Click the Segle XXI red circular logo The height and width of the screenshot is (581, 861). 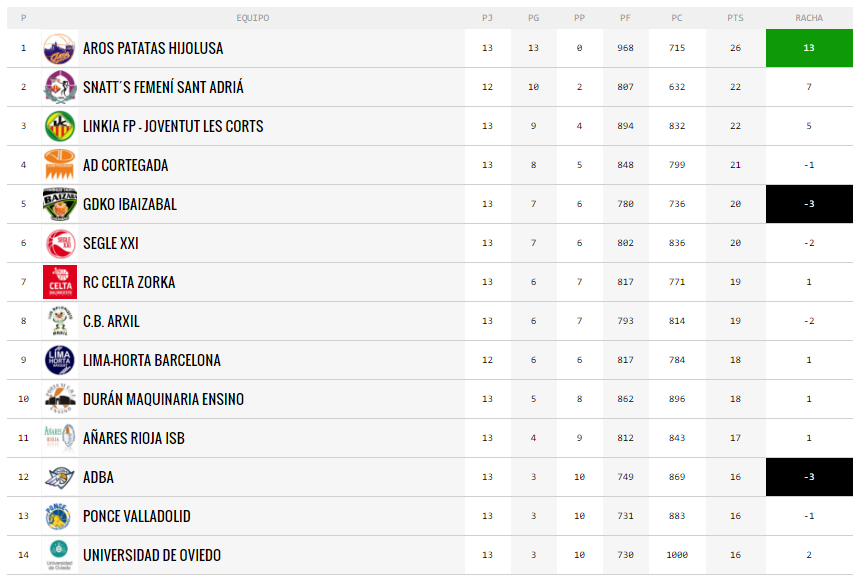point(60,243)
